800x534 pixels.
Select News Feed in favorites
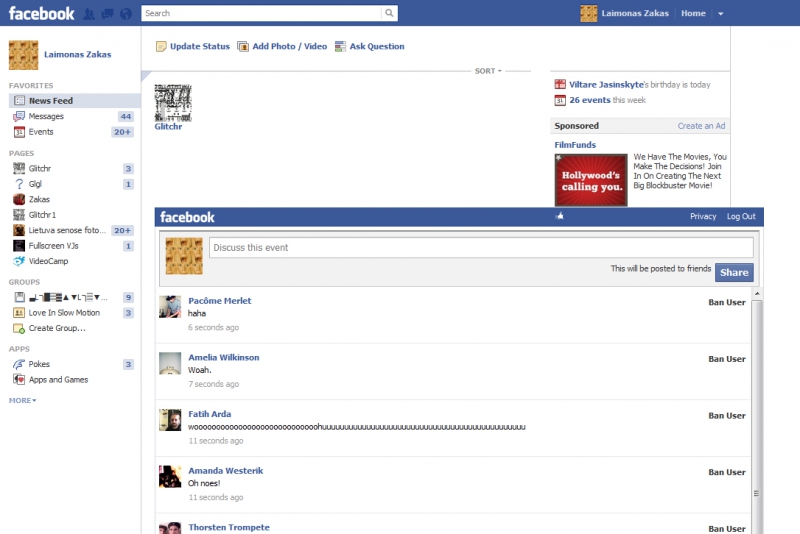pos(74,100)
